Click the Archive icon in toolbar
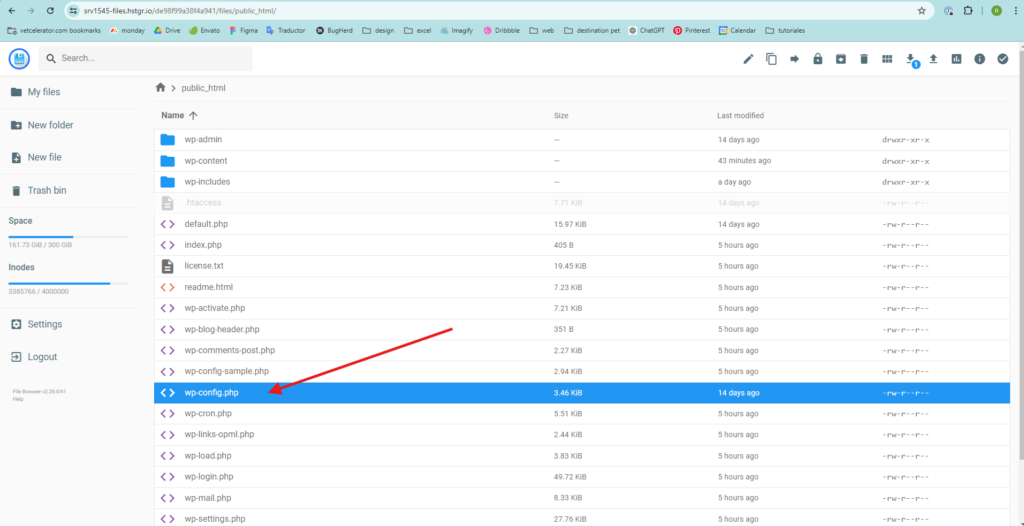1024x526 pixels. point(841,59)
